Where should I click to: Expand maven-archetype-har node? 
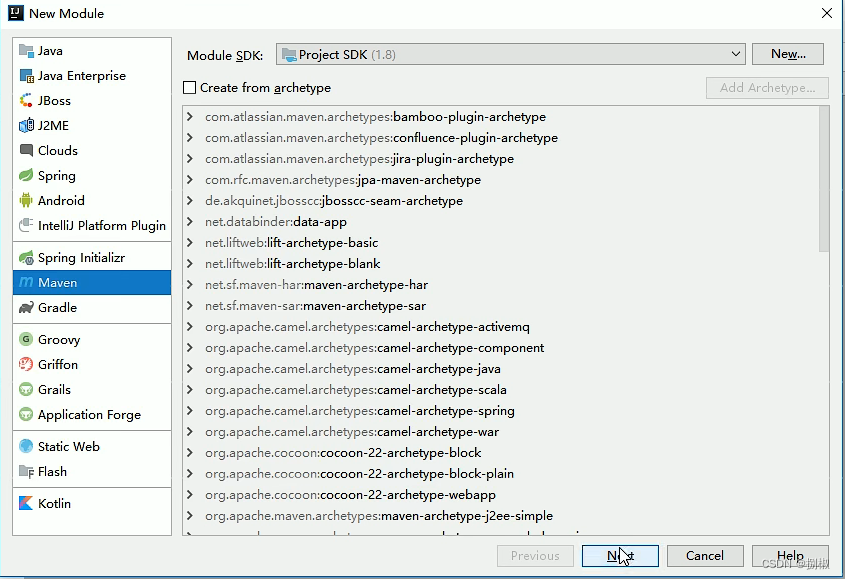click(x=190, y=285)
